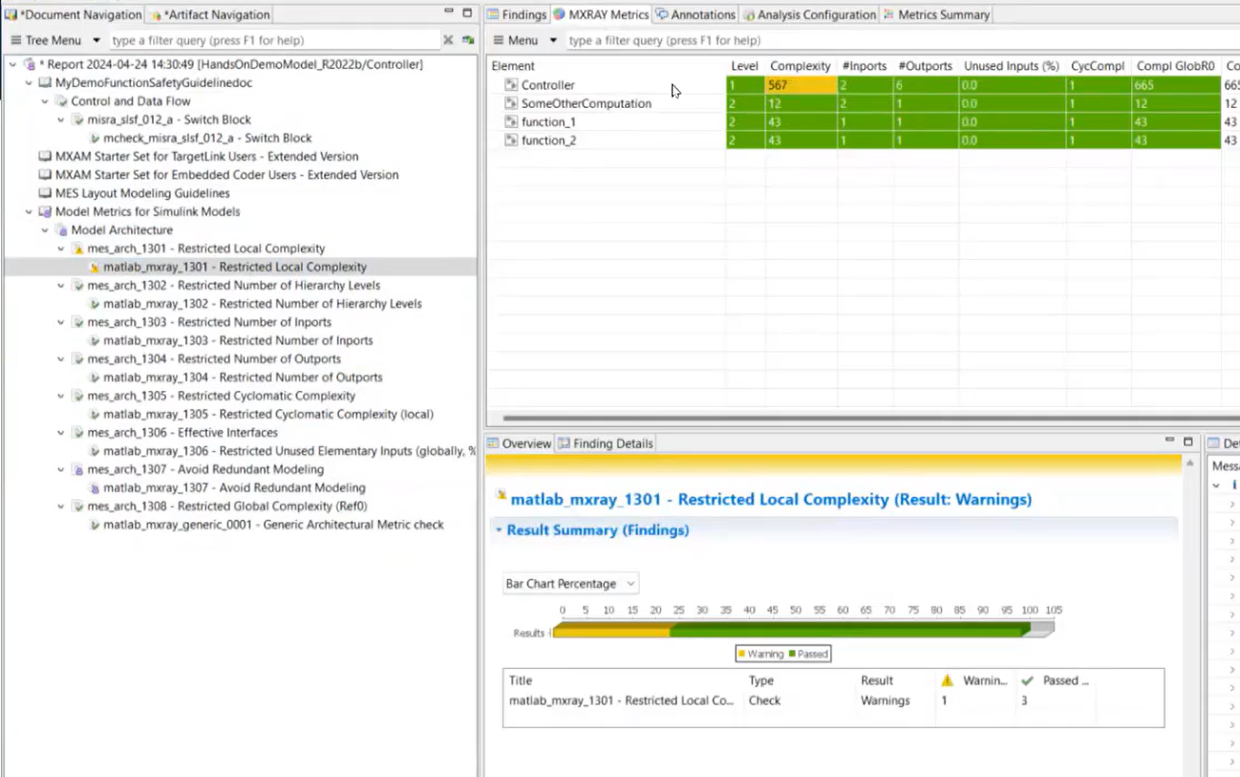Open the metrics Menu dropdown arrow
This screenshot has height=777, width=1240.
[553, 40]
